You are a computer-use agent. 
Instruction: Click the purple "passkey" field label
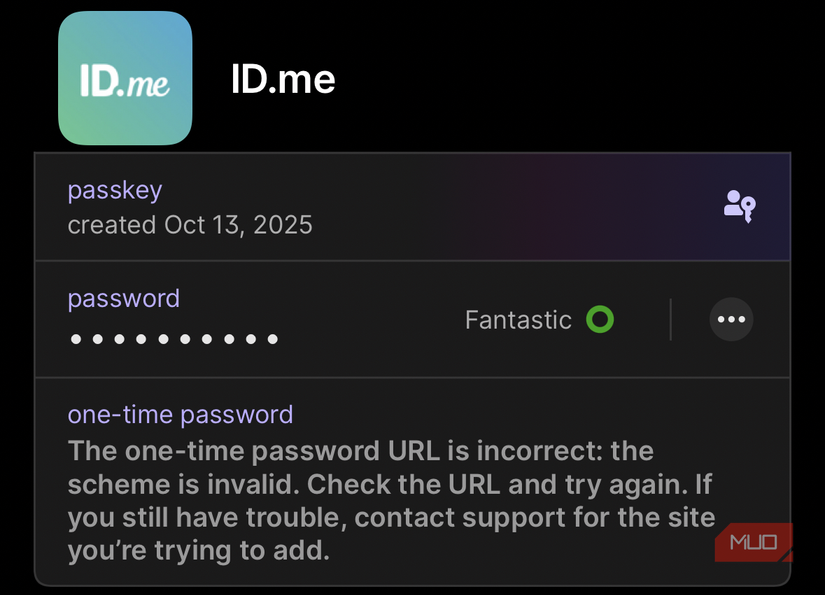(114, 190)
